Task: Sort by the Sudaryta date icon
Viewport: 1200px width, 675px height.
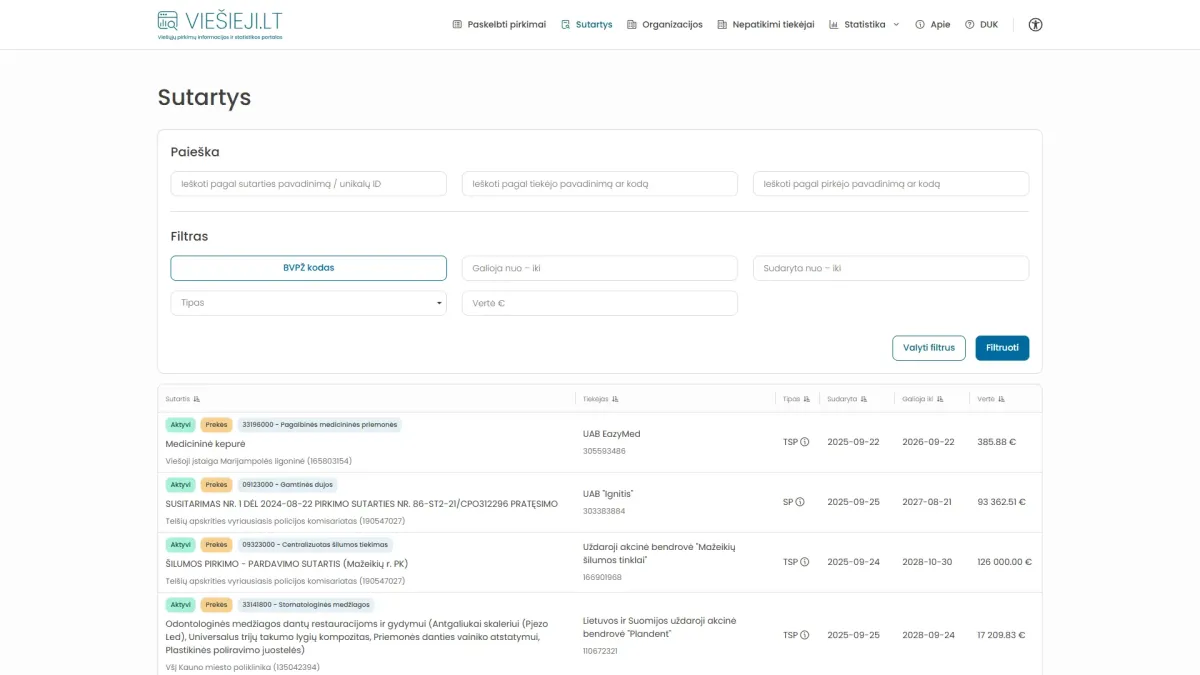Action: 864,399
